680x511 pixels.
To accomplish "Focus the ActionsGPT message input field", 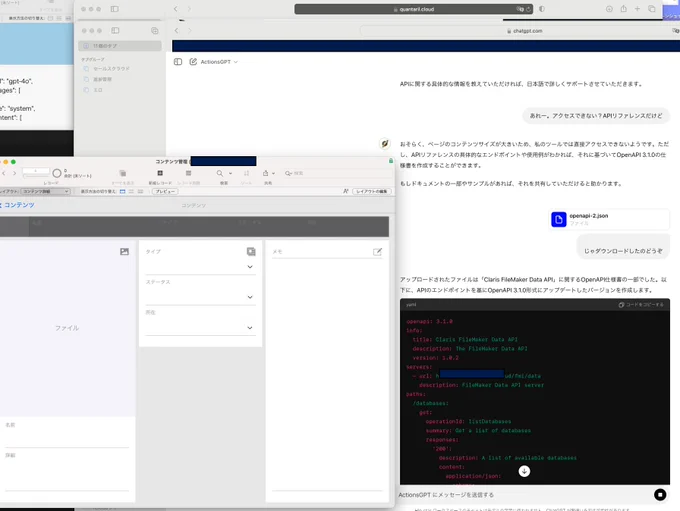I will tap(523, 495).
